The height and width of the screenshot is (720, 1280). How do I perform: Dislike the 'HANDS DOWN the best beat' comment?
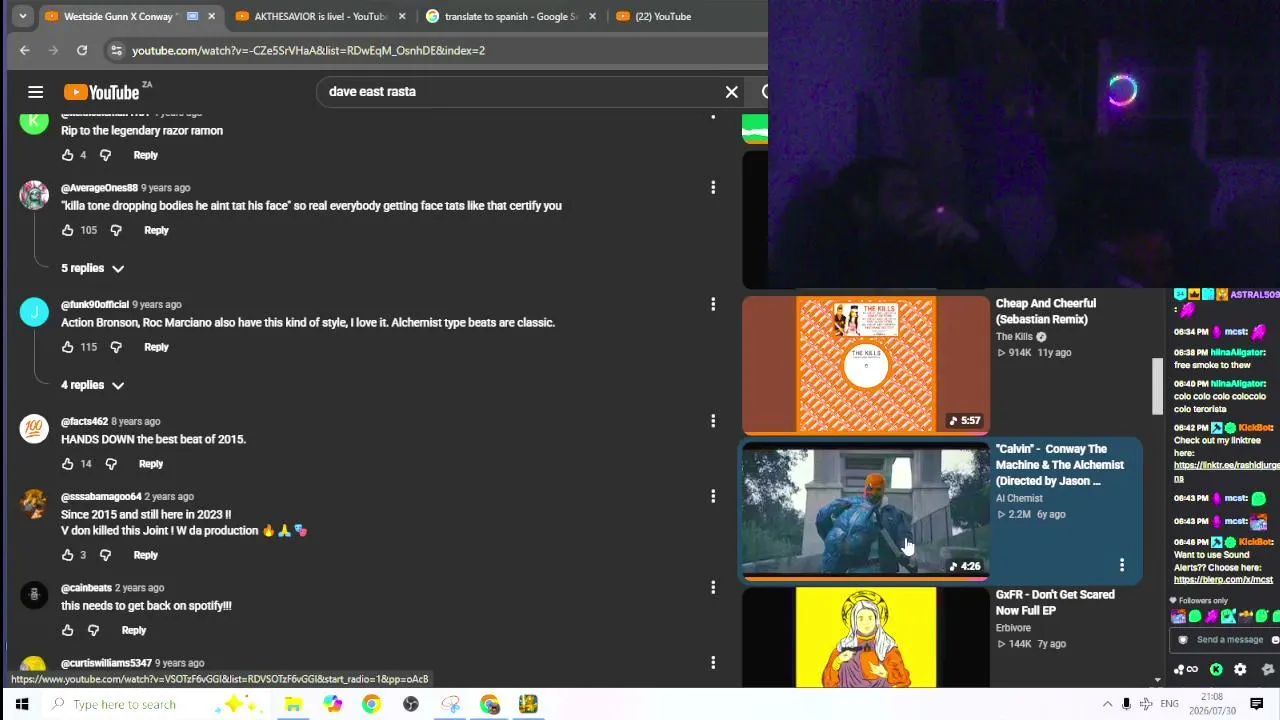point(111,464)
